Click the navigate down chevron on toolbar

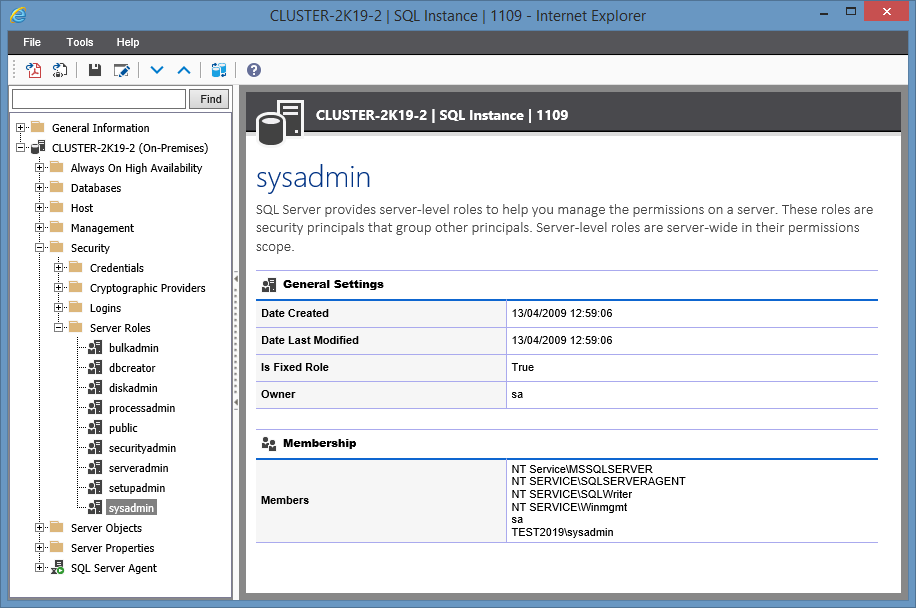pos(156,70)
